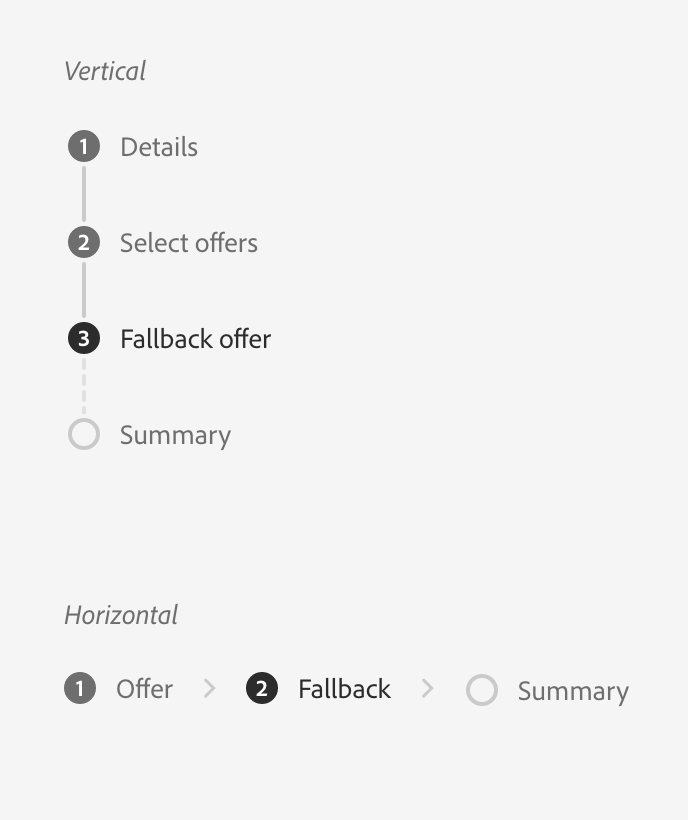Image resolution: width=688 pixels, height=820 pixels.
Task: Go to the Select offers step
Action: tap(189, 243)
